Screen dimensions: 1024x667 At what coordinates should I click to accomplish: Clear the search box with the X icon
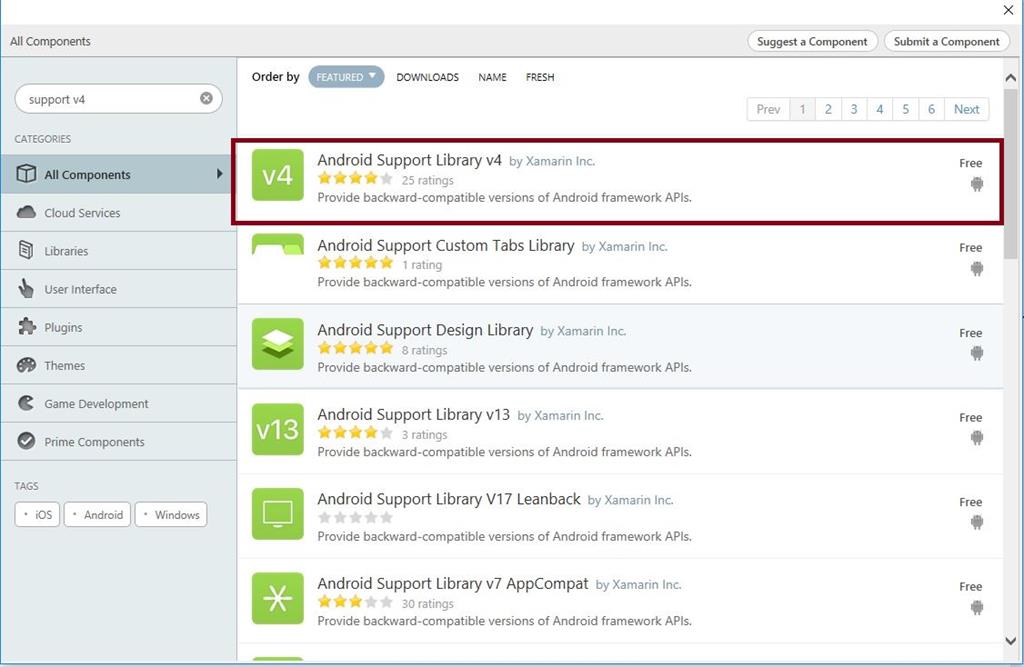point(206,98)
